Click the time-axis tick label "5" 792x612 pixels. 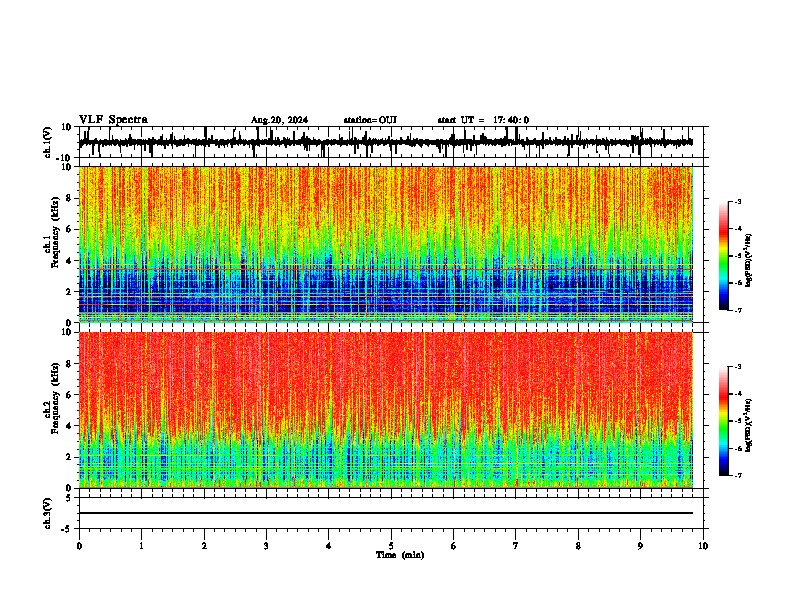391,546
